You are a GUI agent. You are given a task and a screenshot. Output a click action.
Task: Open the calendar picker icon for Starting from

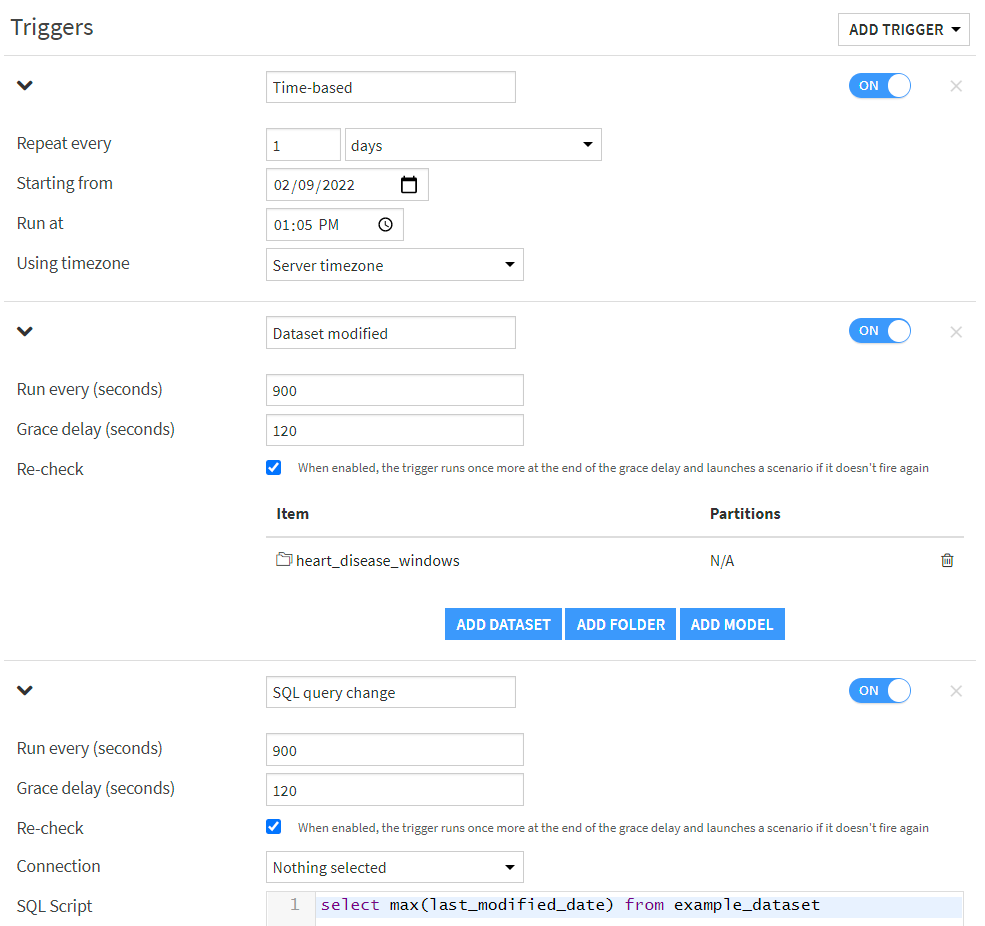point(409,185)
